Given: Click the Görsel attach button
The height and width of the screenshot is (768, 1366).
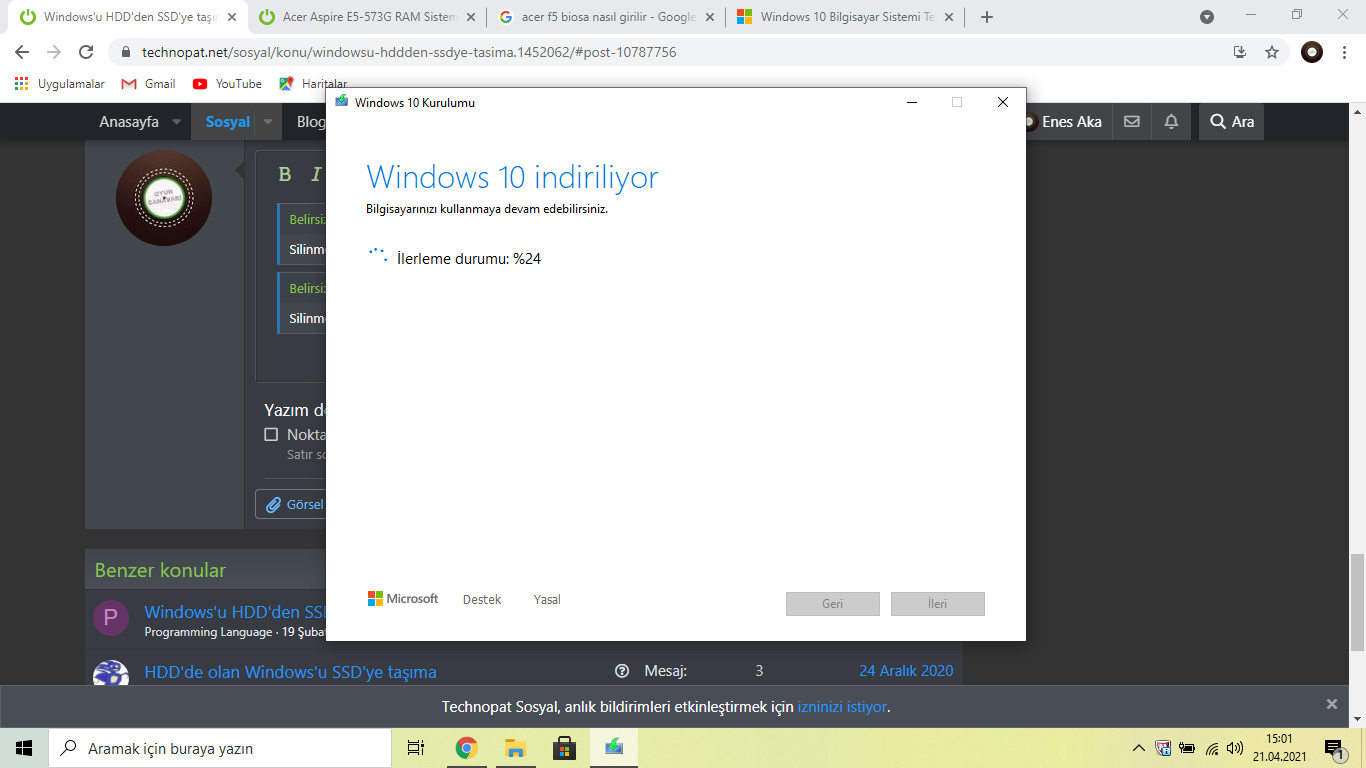Looking at the screenshot, I should pyautogui.click(x=294, y=505).
